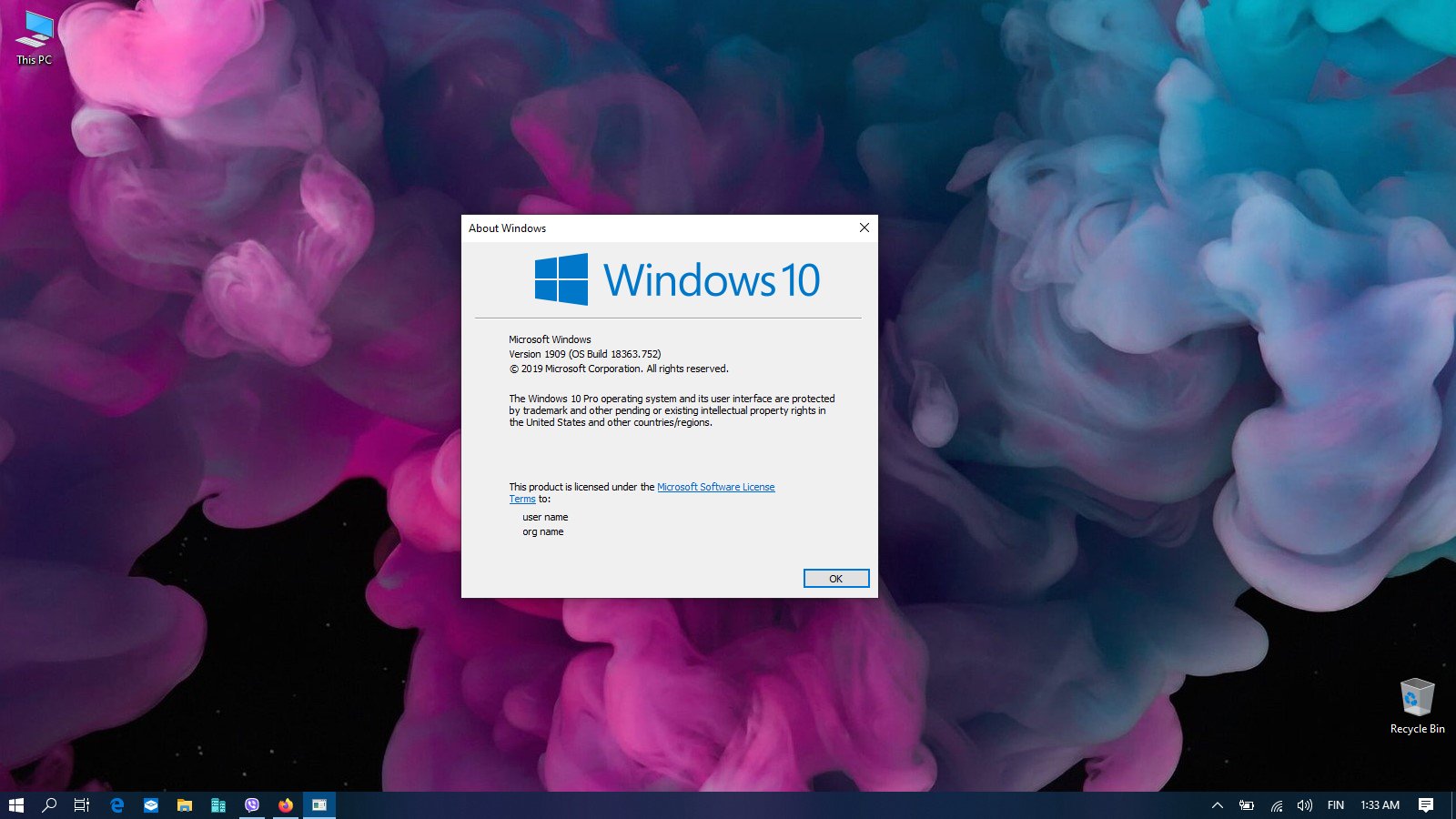Open the blue box app on the taskbar
This screenshot has height=819, width=1456.
(x=150, y=805)
